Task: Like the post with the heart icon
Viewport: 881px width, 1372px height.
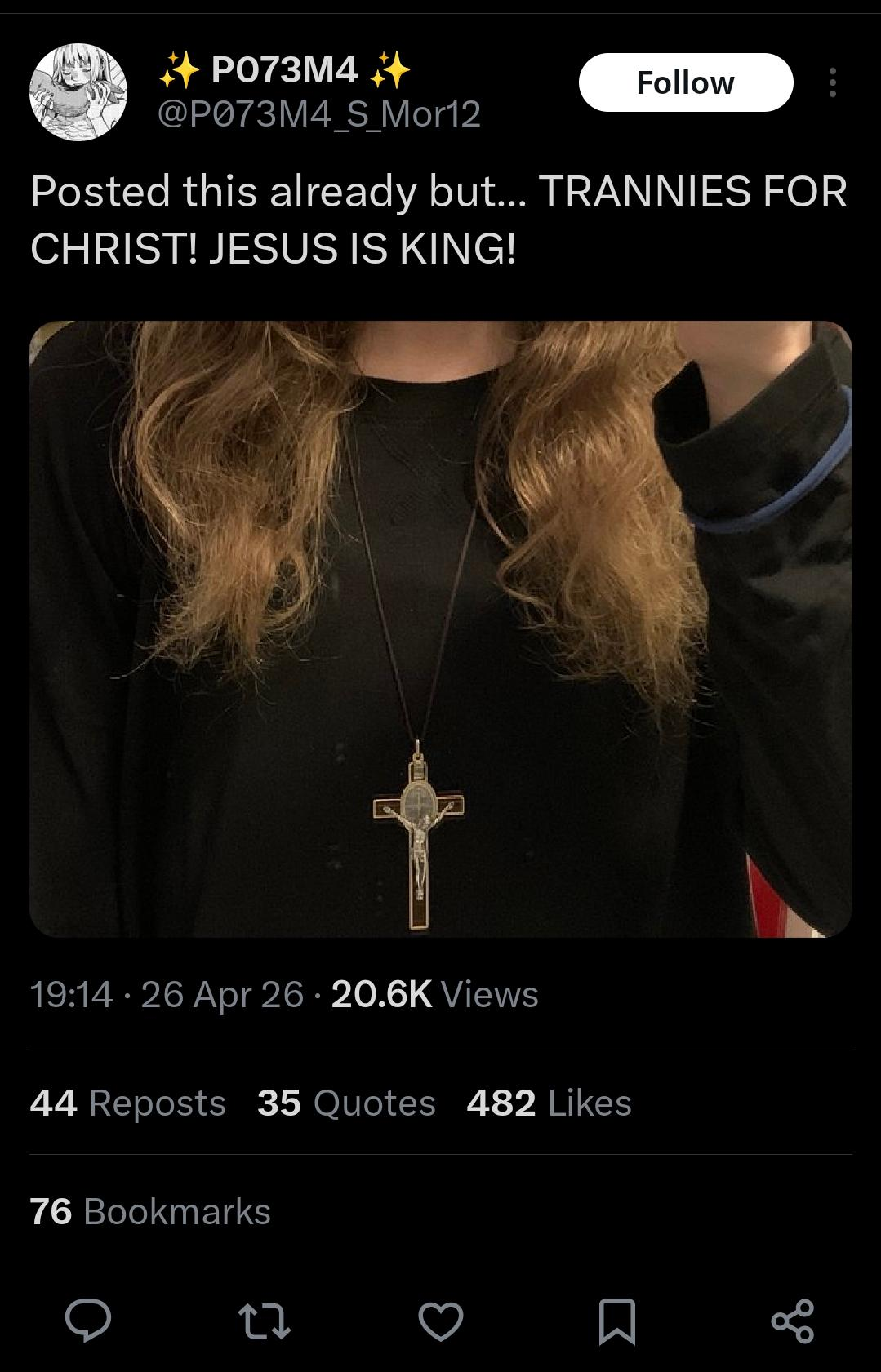Action: [441, 1320]
